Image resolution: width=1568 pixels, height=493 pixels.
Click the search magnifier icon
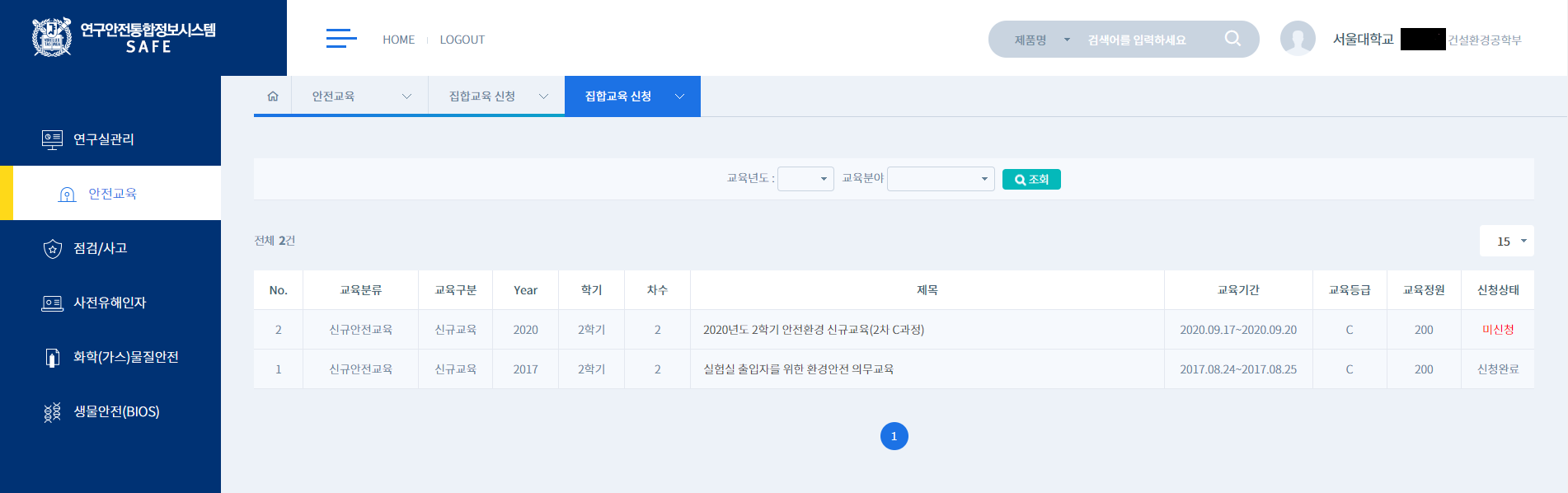click(1232, 39)
